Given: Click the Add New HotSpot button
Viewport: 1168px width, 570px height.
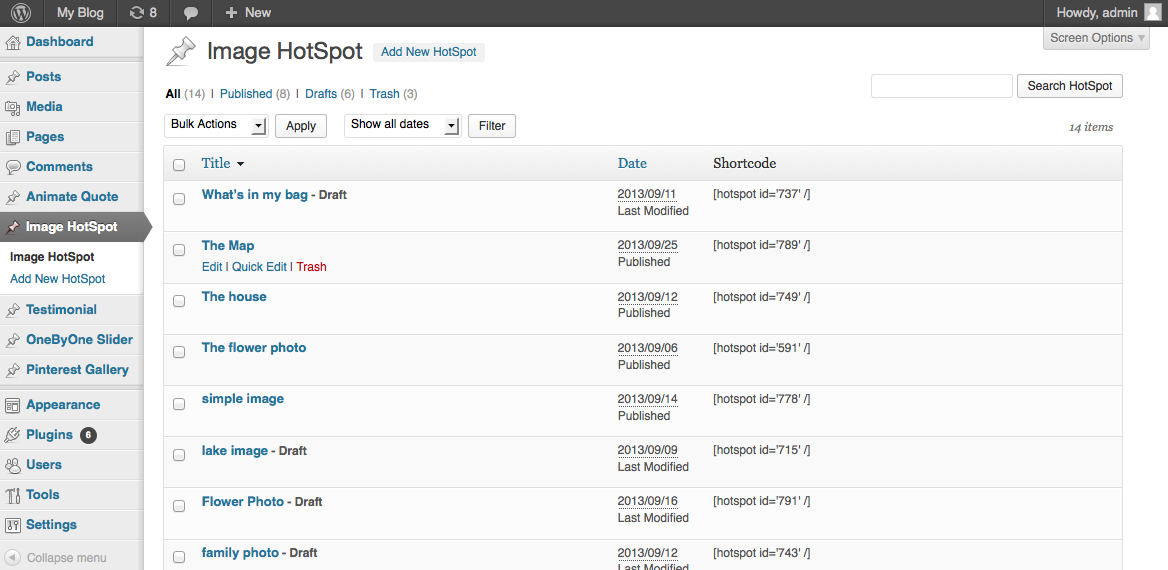Looking at the screenshot, I should click(428, 52).
